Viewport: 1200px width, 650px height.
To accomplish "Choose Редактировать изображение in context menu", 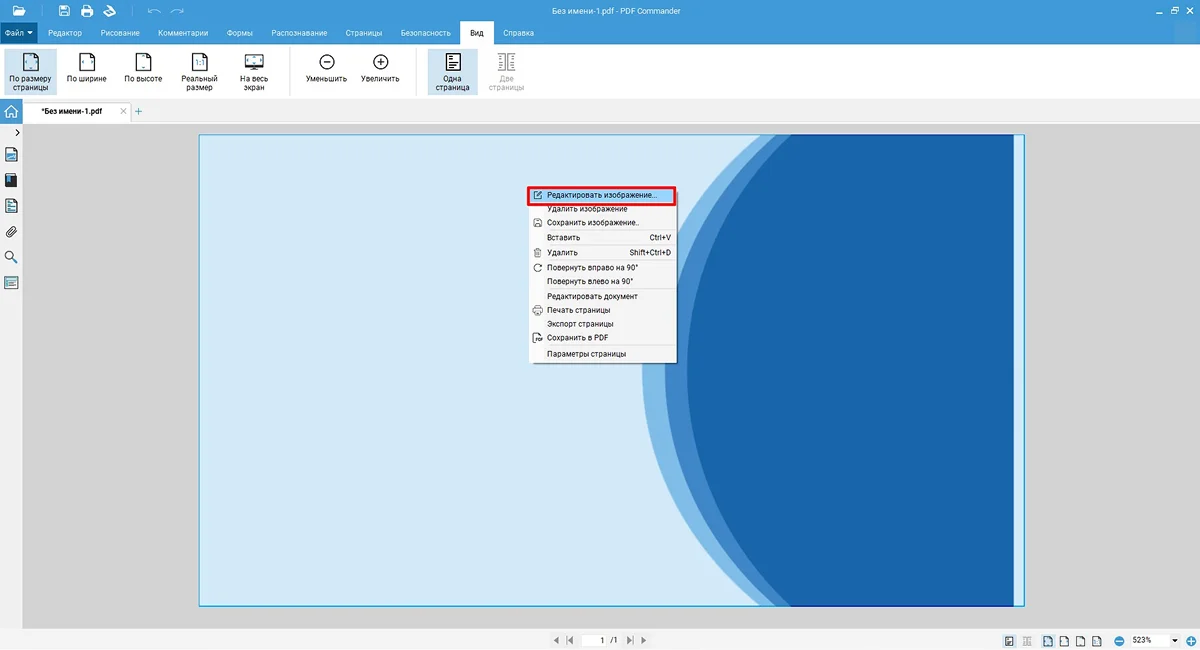I will (601, 195).
